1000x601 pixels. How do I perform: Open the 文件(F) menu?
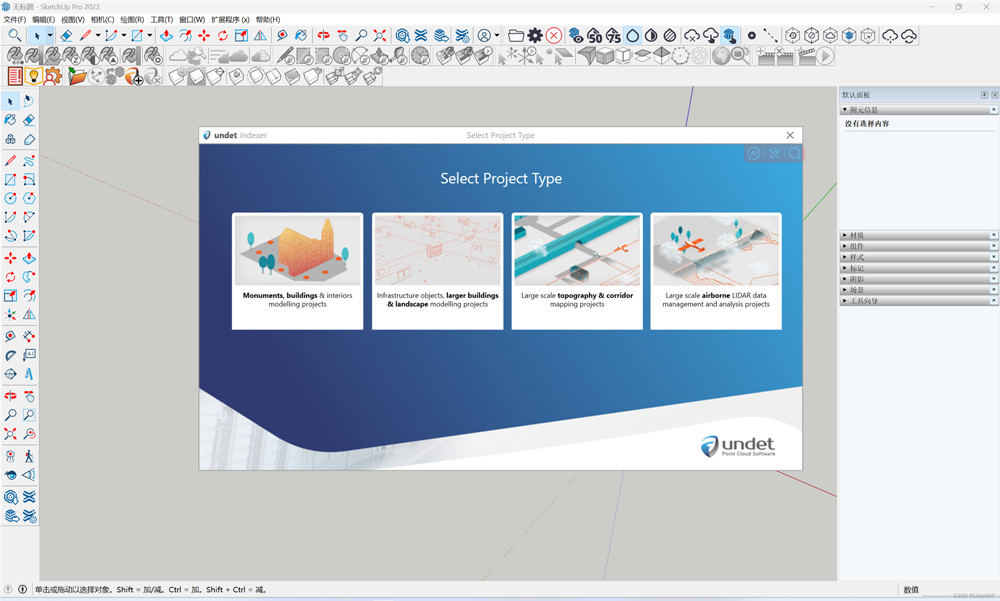(15, 20)
